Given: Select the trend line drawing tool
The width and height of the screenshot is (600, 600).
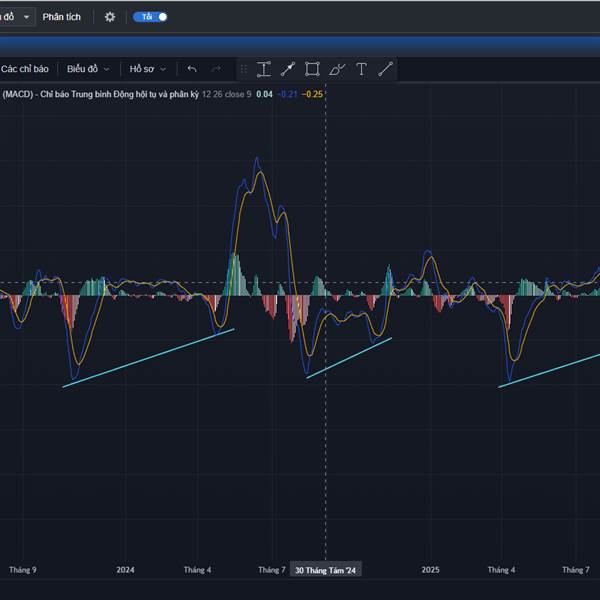Looking at the screenshot, I should [288, 69].
